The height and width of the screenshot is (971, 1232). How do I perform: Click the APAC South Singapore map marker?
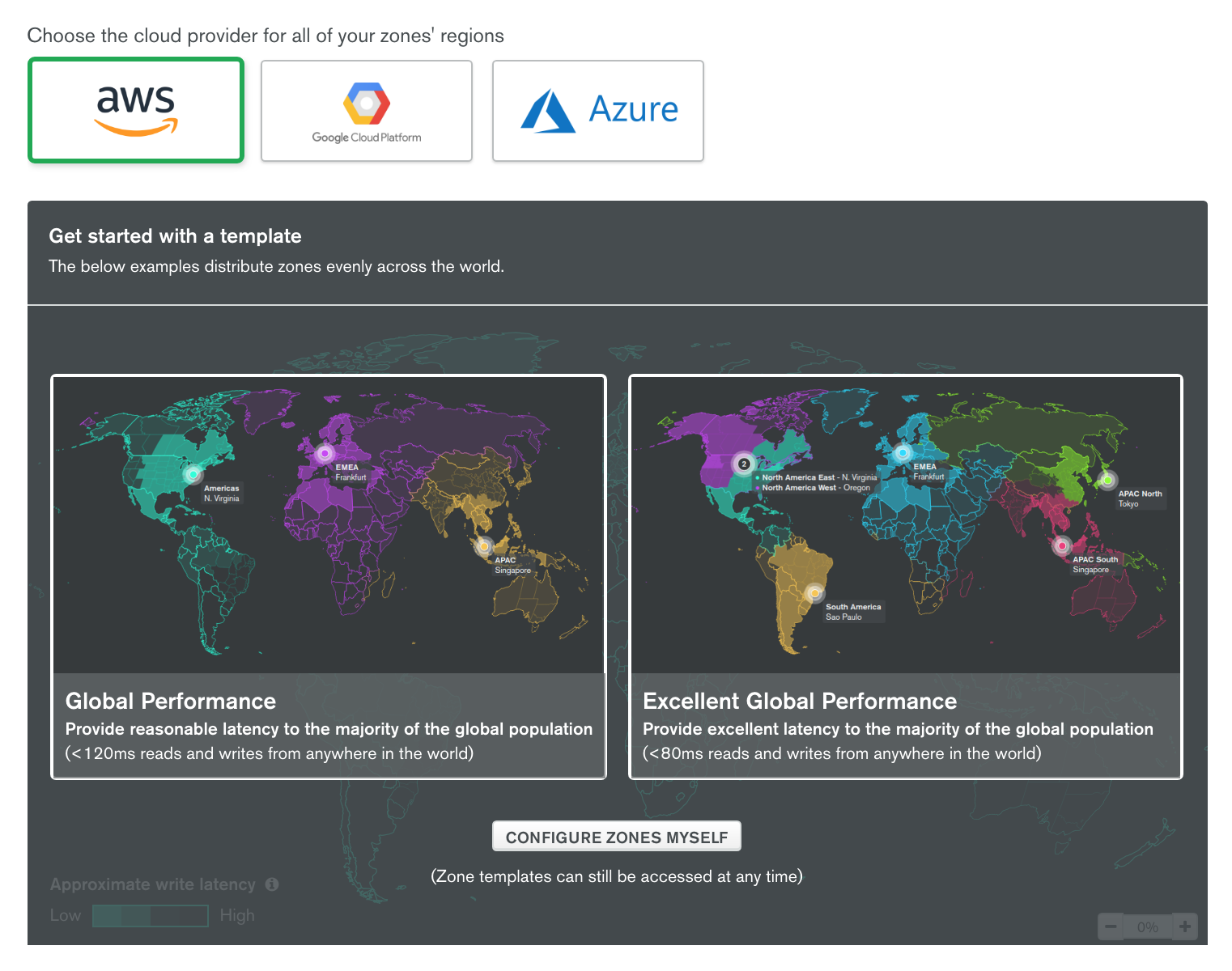(1062, 545)
